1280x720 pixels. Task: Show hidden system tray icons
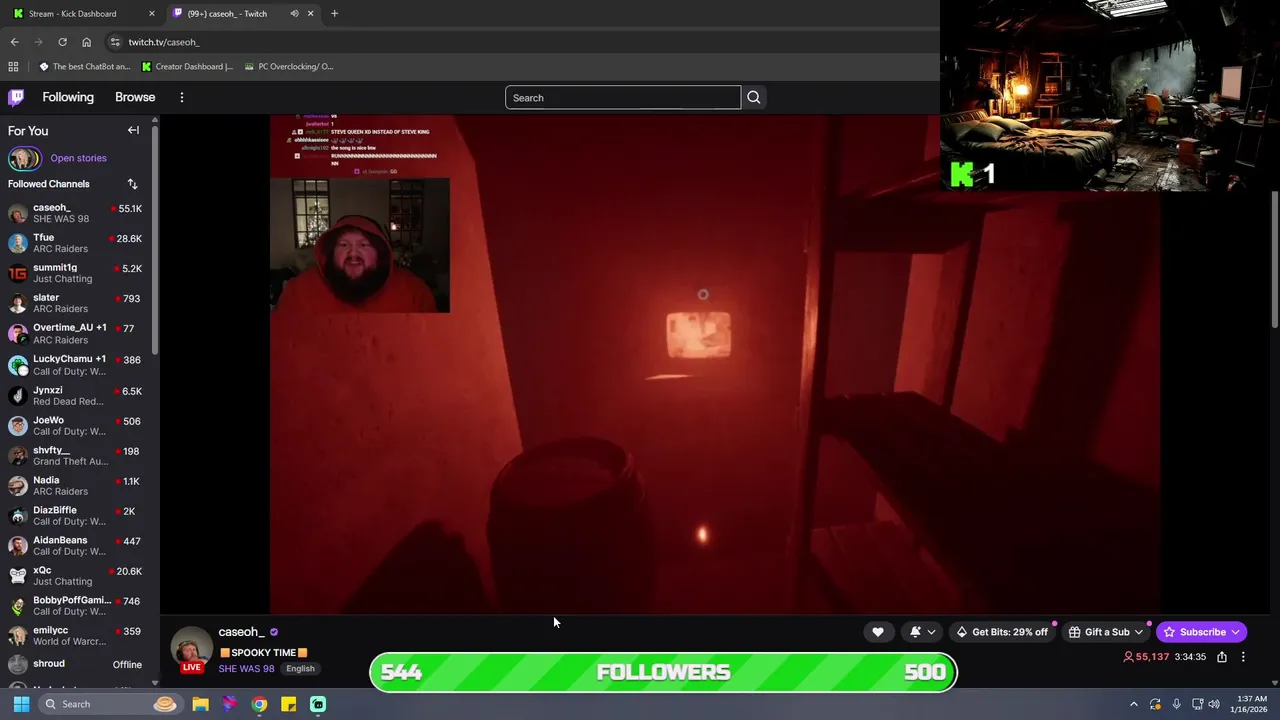(1133, 704)
